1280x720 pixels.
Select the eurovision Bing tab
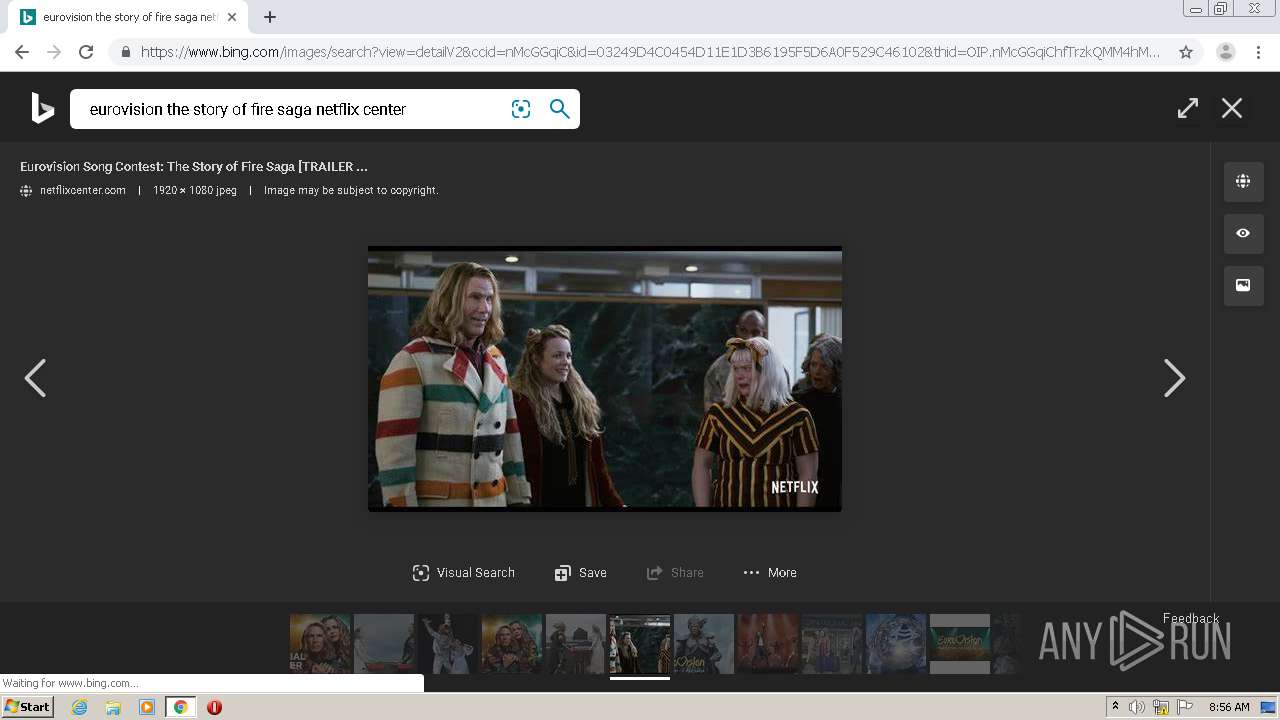click(128, 17)
